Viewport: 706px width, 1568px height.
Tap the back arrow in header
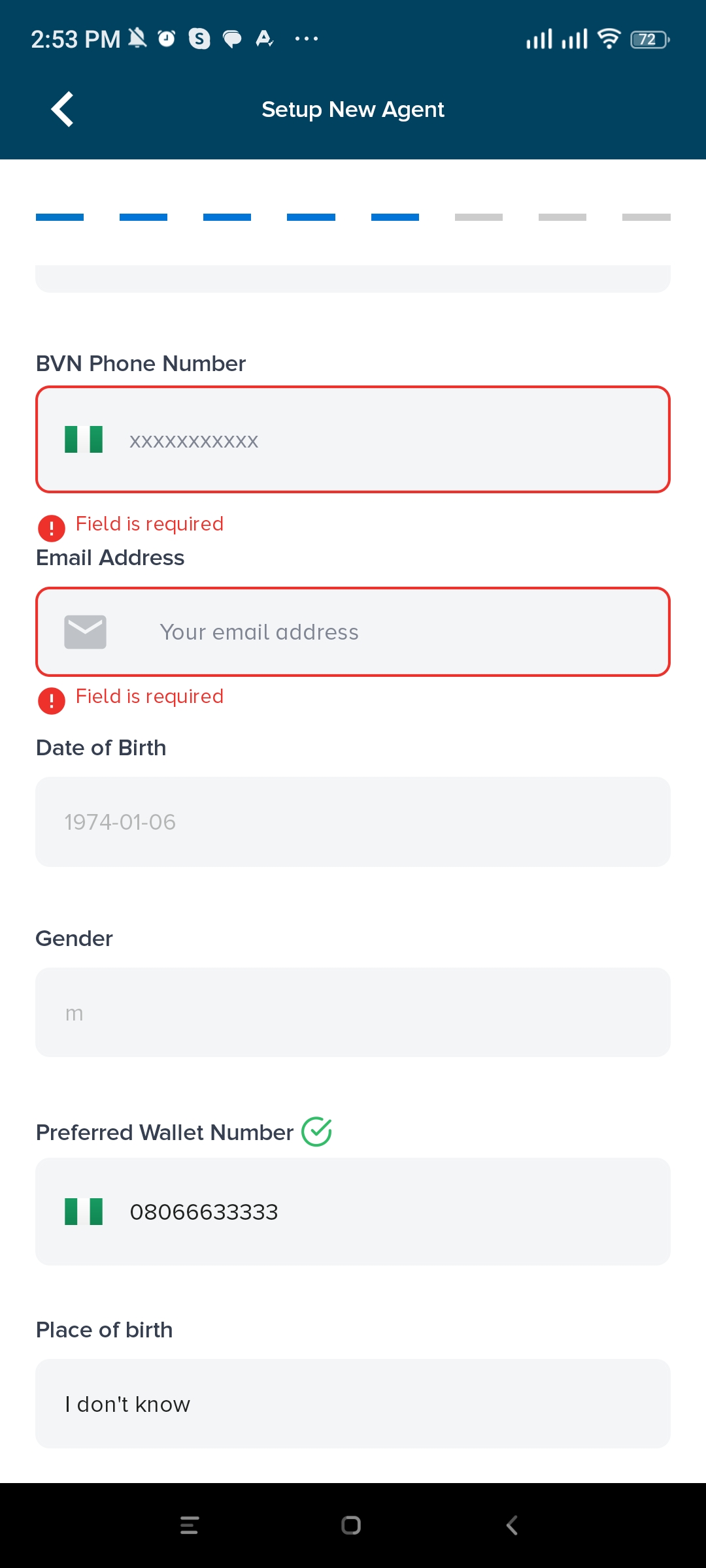(63, 109)
